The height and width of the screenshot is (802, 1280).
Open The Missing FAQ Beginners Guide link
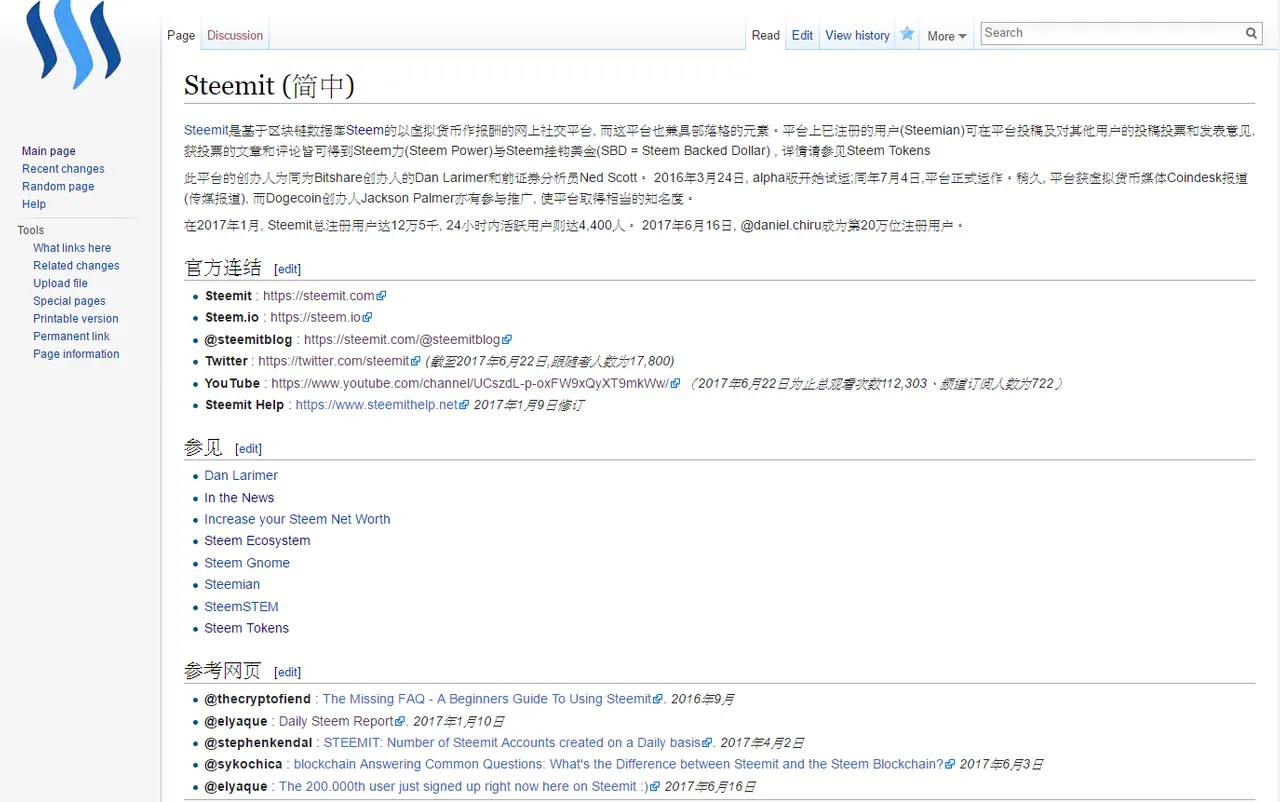492,699
